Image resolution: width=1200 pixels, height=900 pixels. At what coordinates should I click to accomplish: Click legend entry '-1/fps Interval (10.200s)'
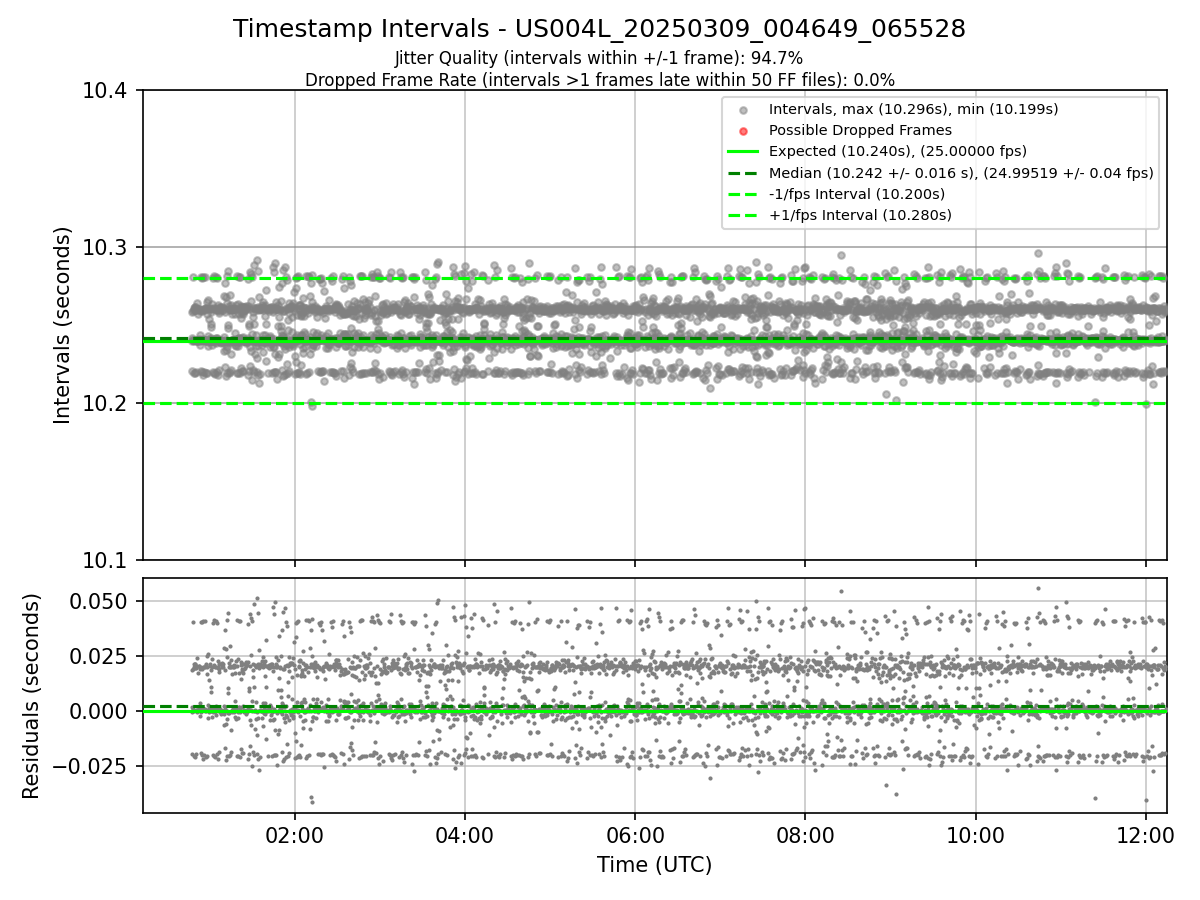click(x=857, y=194)
